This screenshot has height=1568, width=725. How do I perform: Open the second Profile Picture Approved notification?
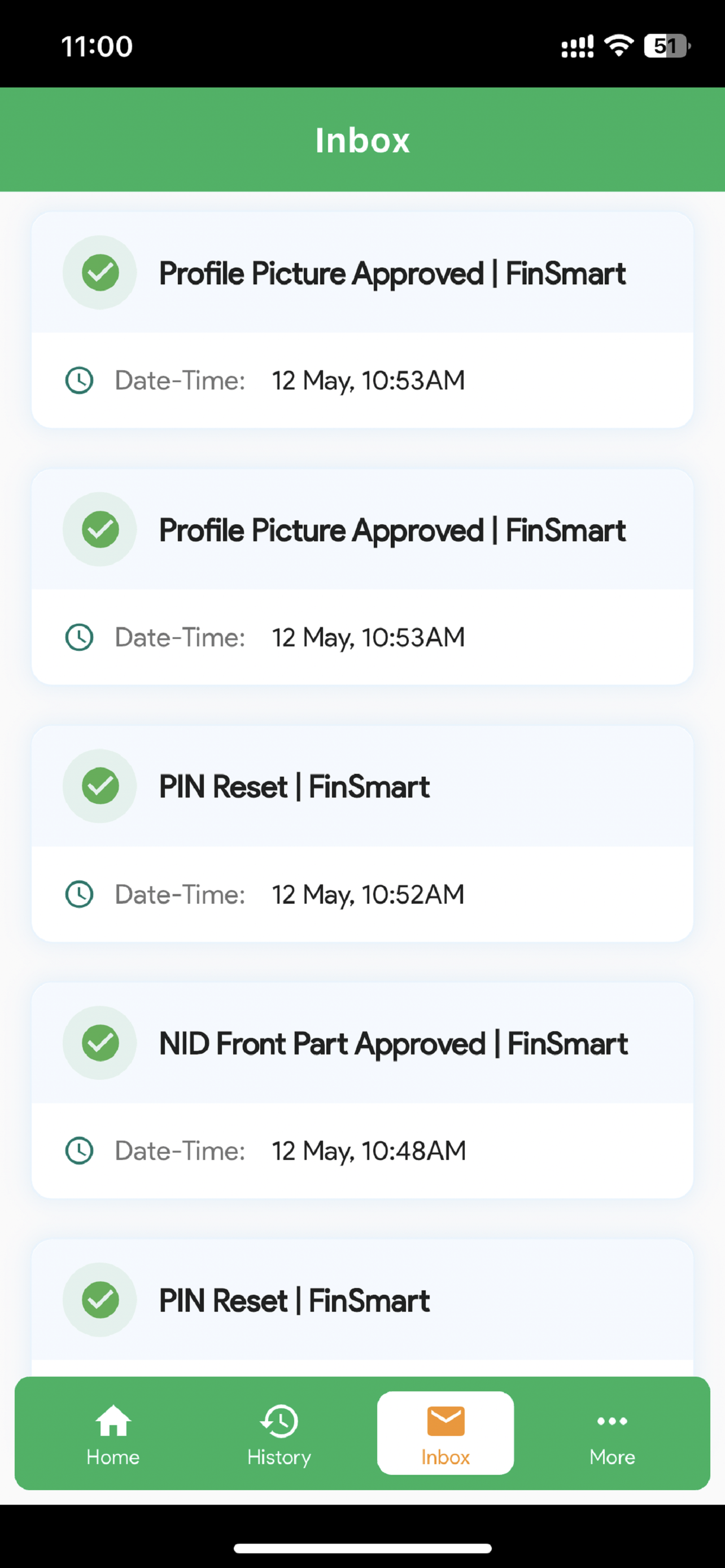click(x=362, y=576)
